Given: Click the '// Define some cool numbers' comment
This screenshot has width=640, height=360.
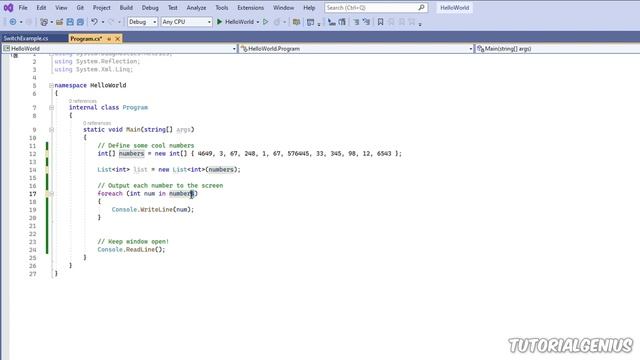Looking at the screenshot, I should pyautogui.click(x=146, y=146).
